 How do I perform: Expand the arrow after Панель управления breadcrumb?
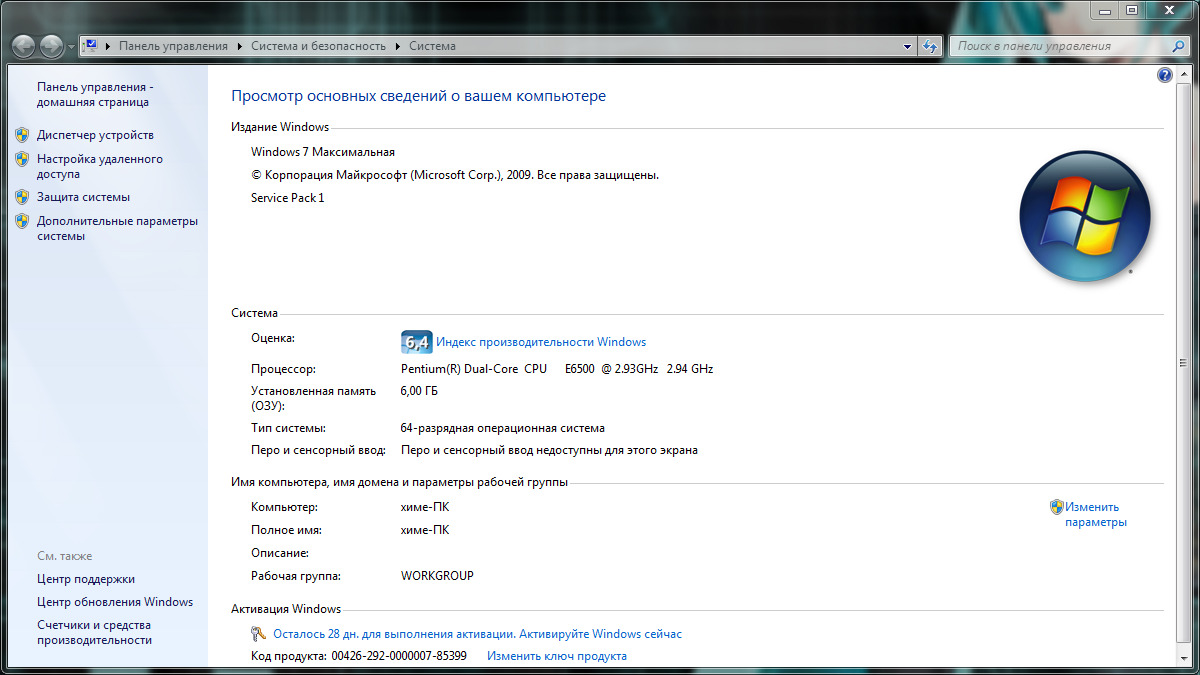pos(239,46)
